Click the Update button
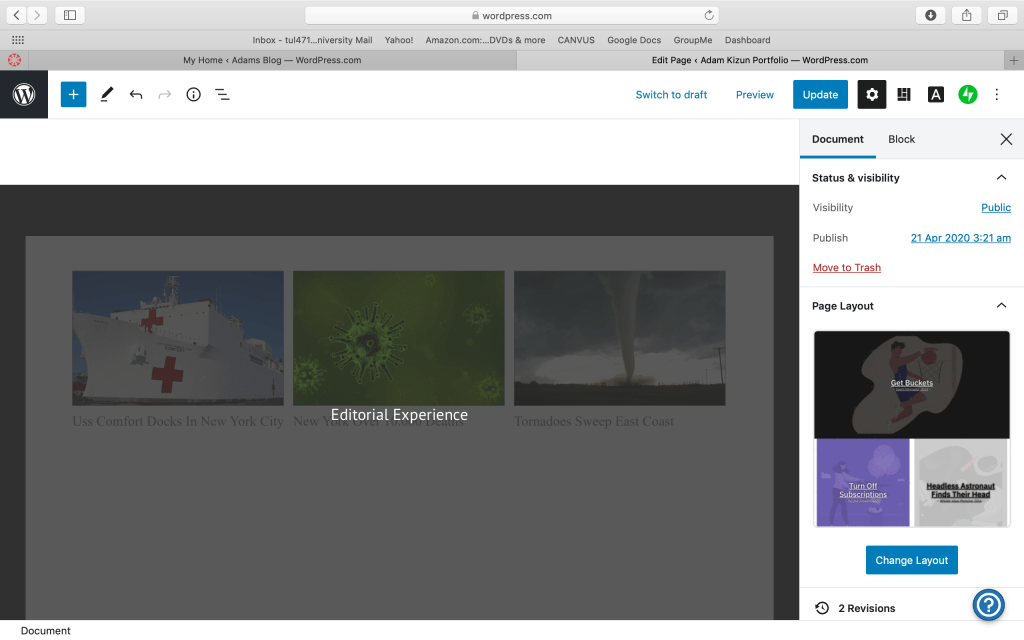 tap(820, 95)
